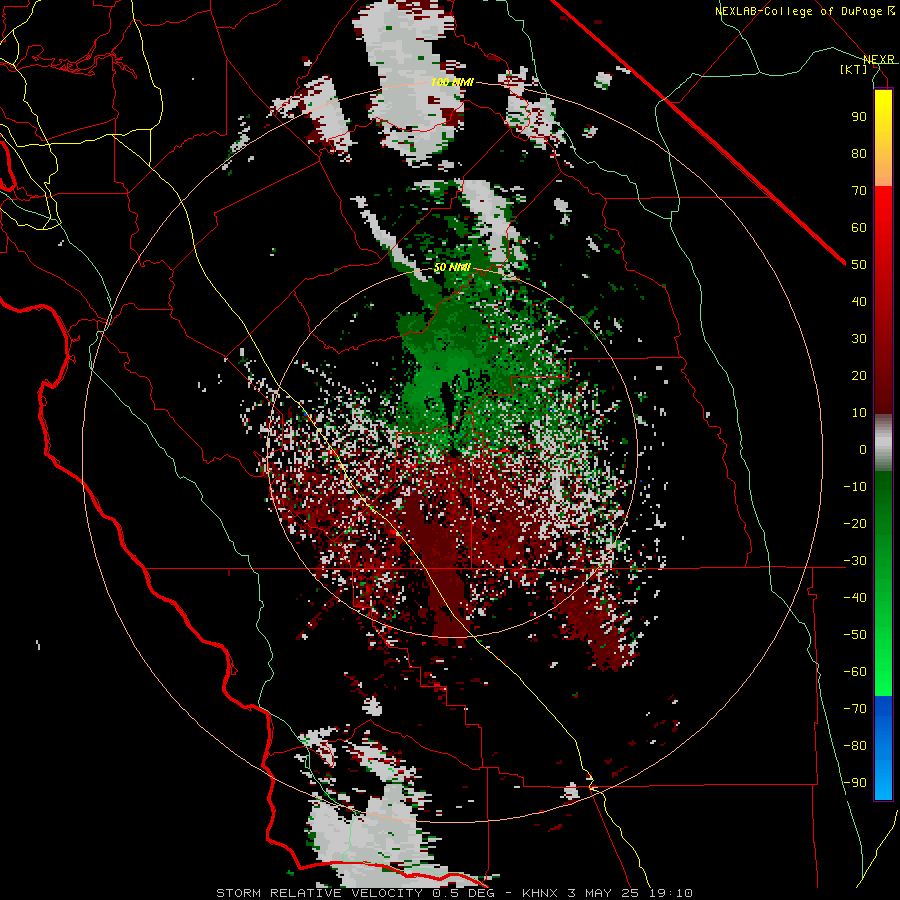The width and height of the screenshot is (900, 900).
Task: Click the gray zero-velocity segment of color bar
Action: point(883,443)
